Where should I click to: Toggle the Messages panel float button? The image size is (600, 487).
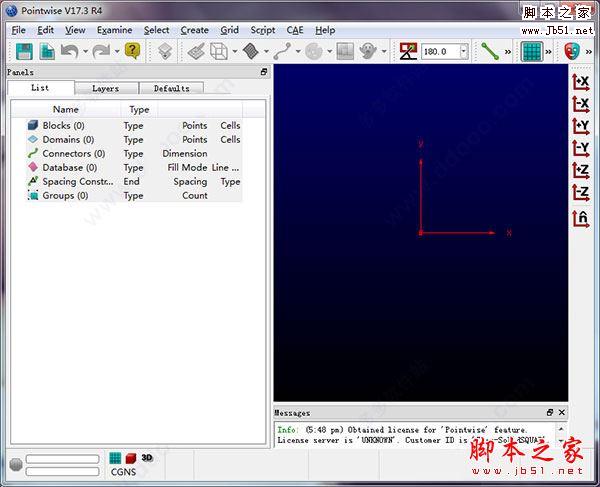(550, 412)
